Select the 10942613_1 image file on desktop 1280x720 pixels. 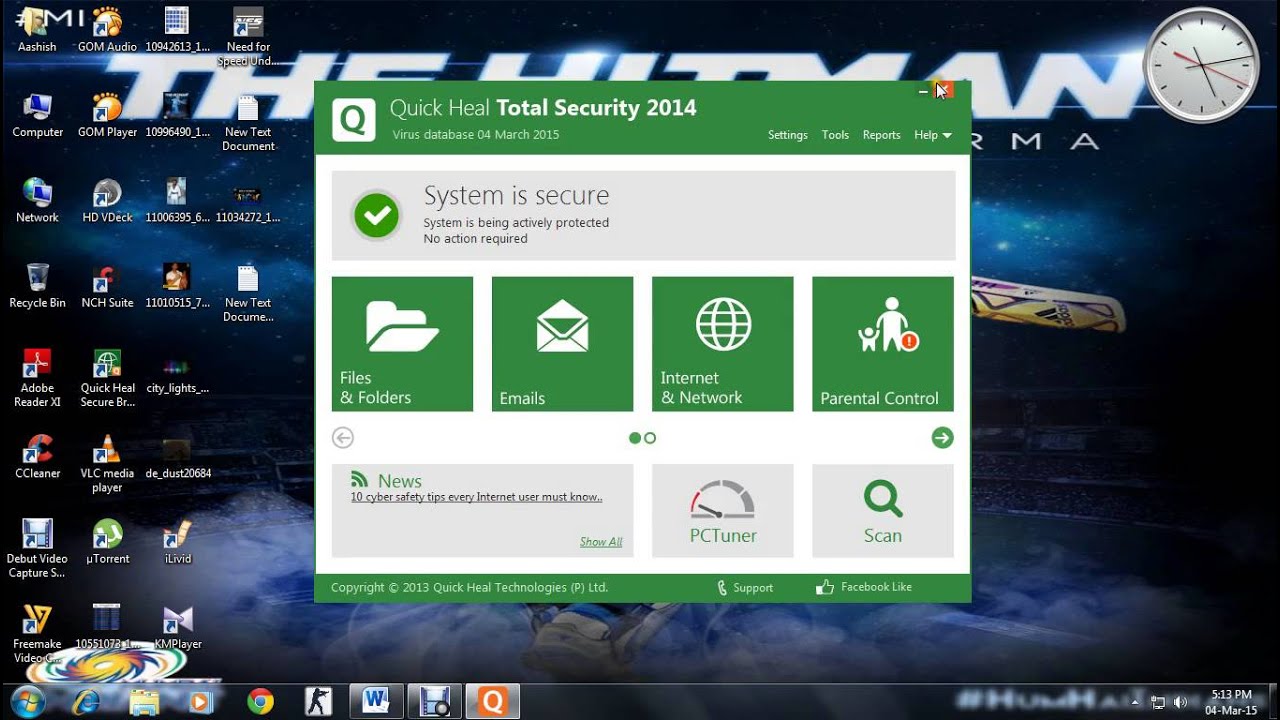pos(177,29)
